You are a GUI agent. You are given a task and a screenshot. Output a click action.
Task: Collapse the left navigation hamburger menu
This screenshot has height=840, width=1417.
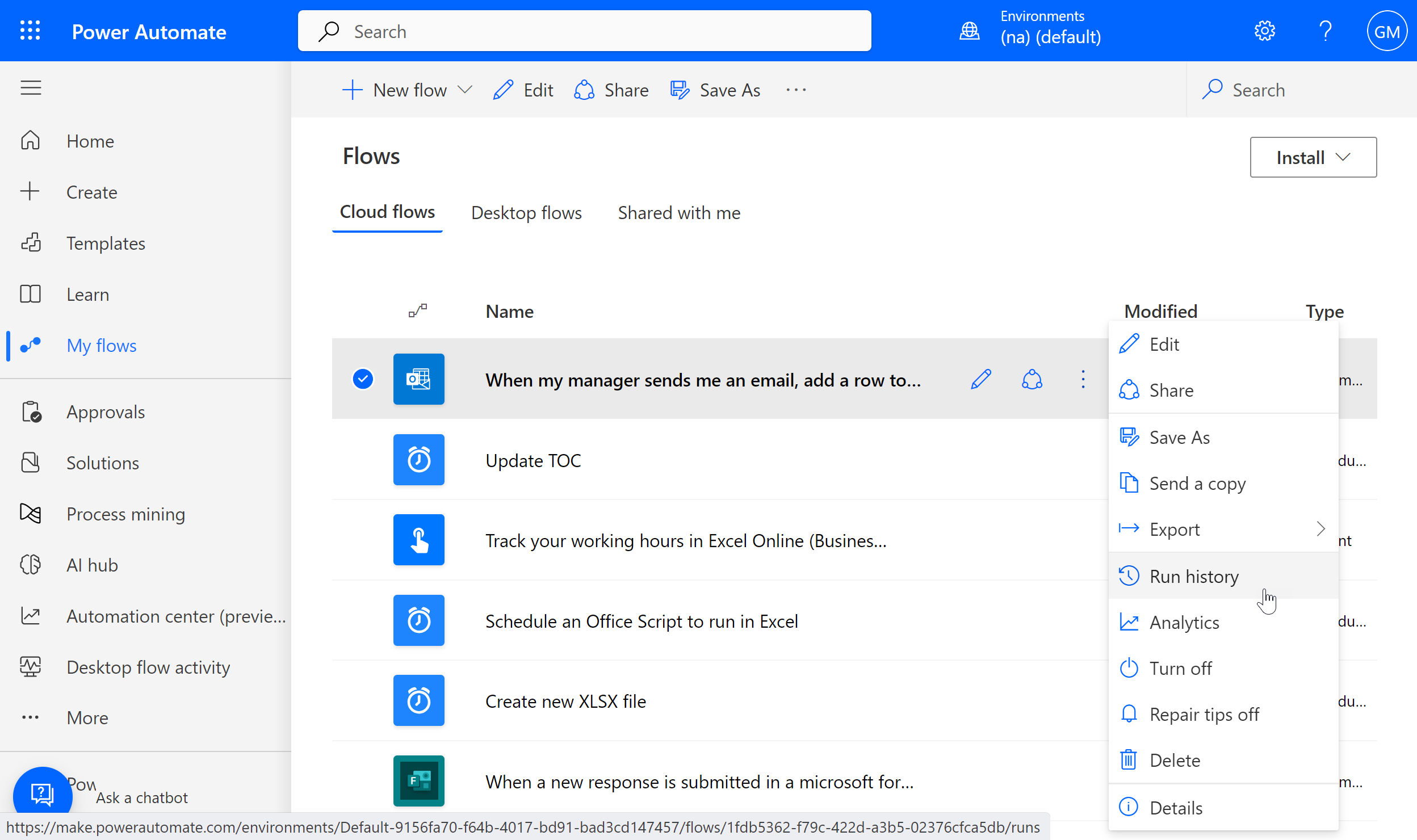coord(31,88)
